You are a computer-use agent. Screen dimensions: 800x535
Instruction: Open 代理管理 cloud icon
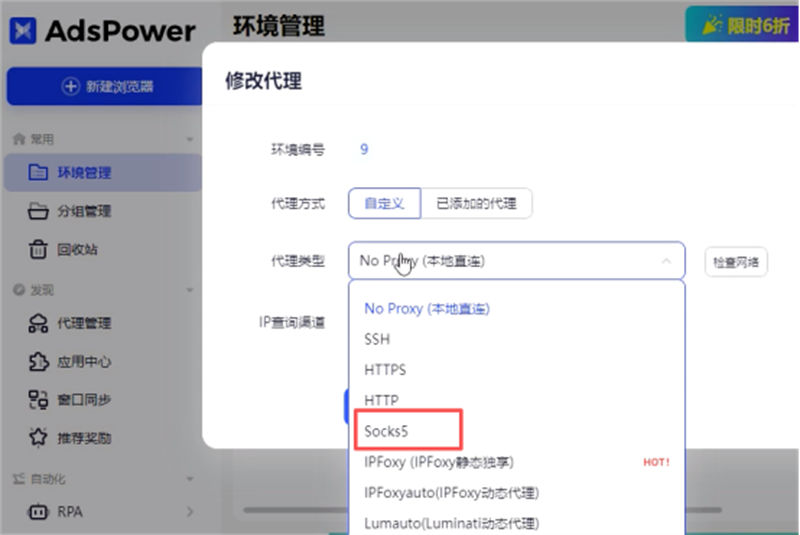[38, 323]
